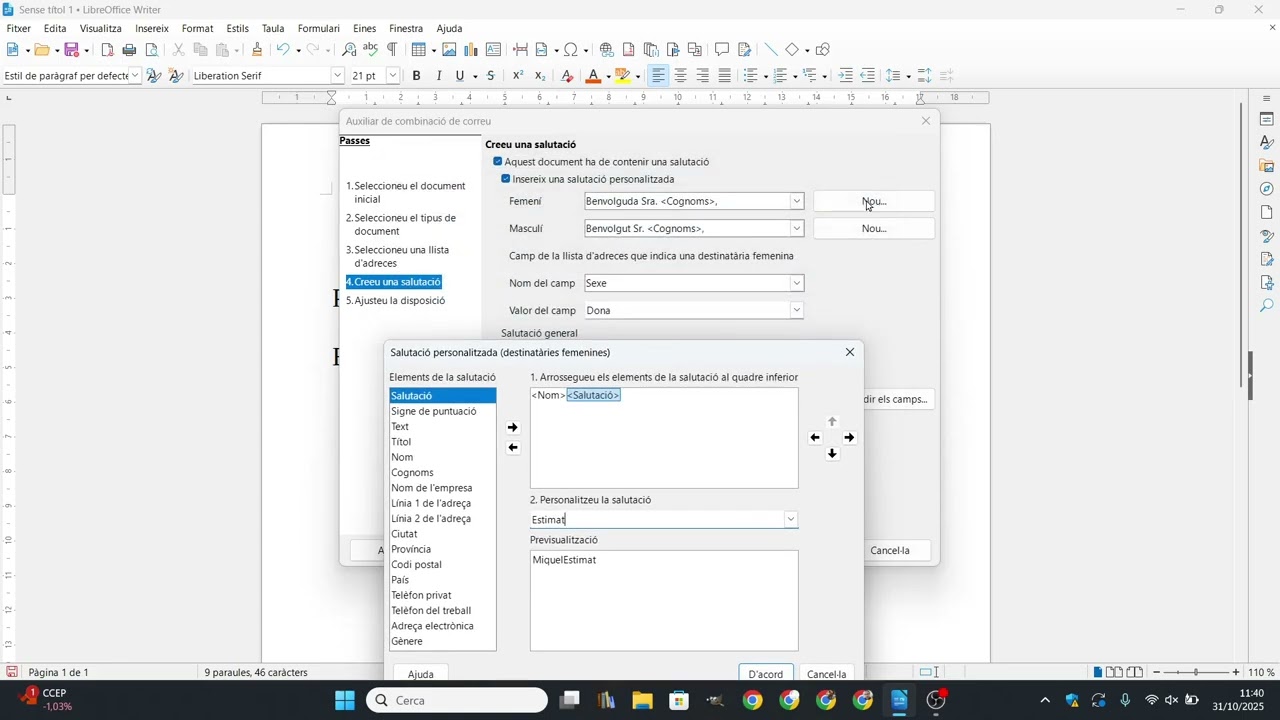This screenshot has height=720, width=1280.
Task: Open the 'Nom del camp' Sexe dropdown
Action: 797,284
